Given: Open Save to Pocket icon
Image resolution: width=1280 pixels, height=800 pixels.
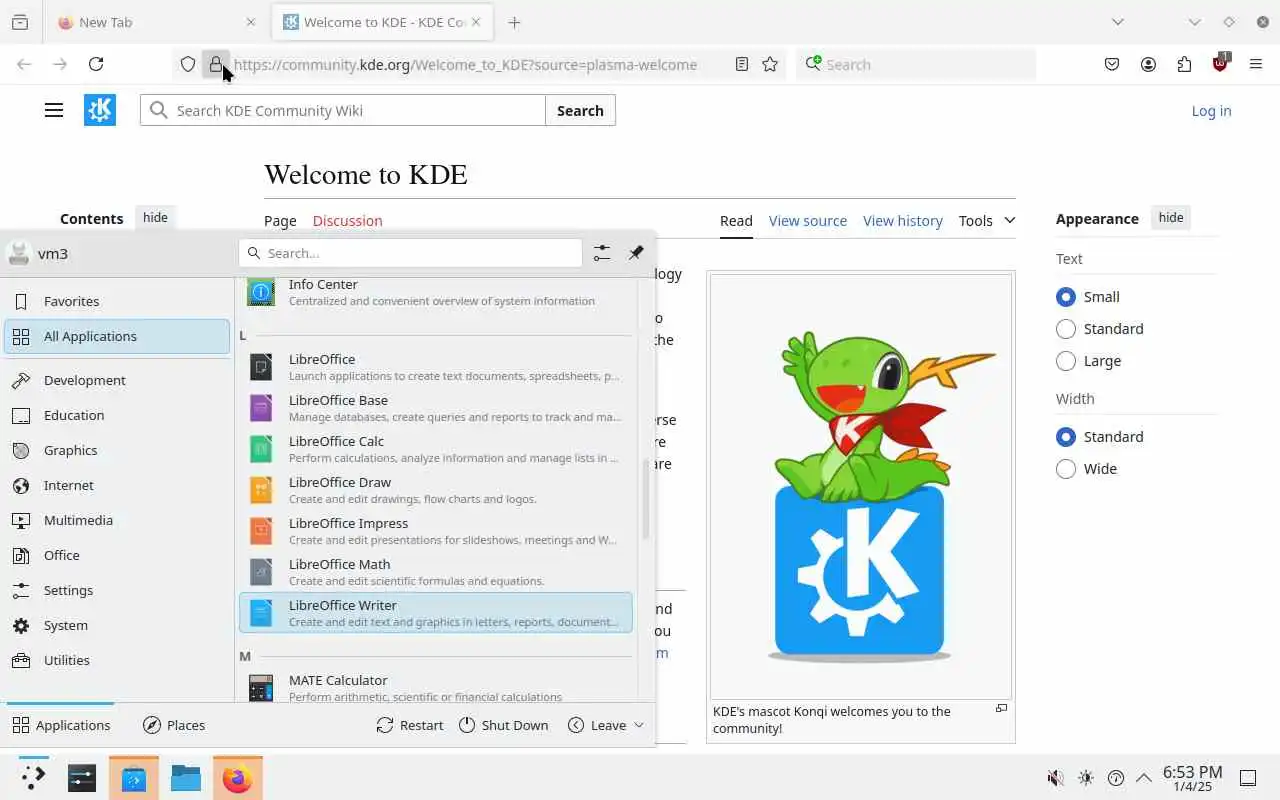Looking at the screenshot, I should (1112, 64).
